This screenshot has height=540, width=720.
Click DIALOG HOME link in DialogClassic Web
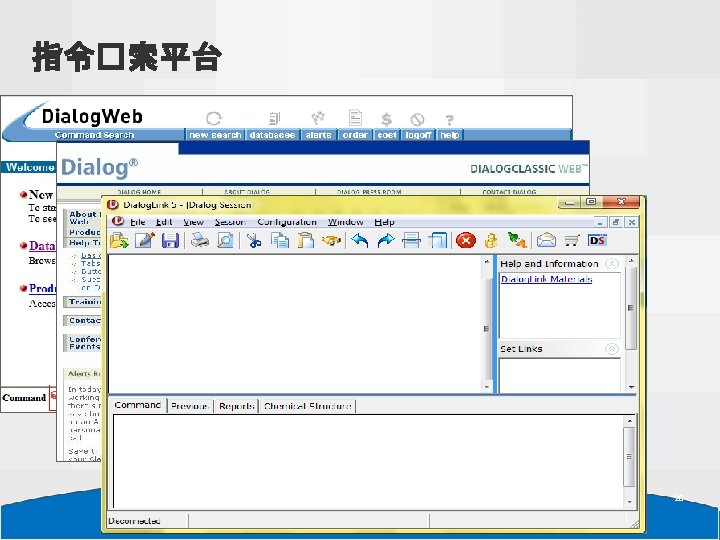point(139,192)
